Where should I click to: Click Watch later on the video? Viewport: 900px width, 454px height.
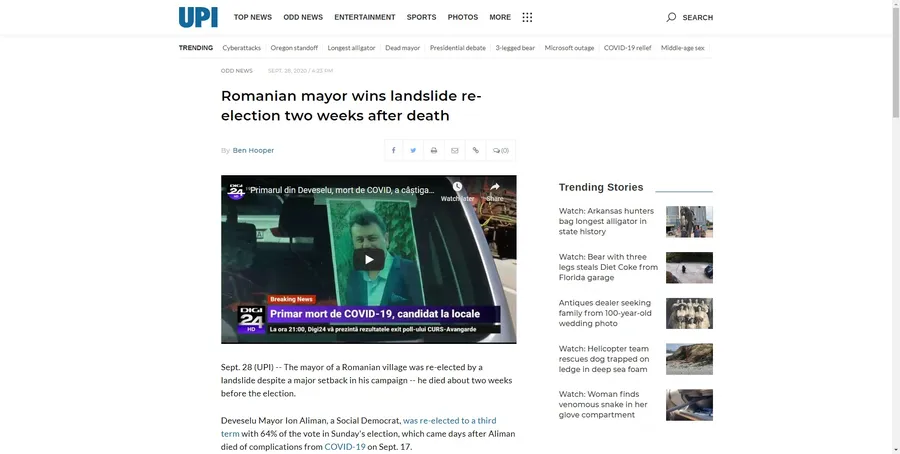[x=457, y=190]
